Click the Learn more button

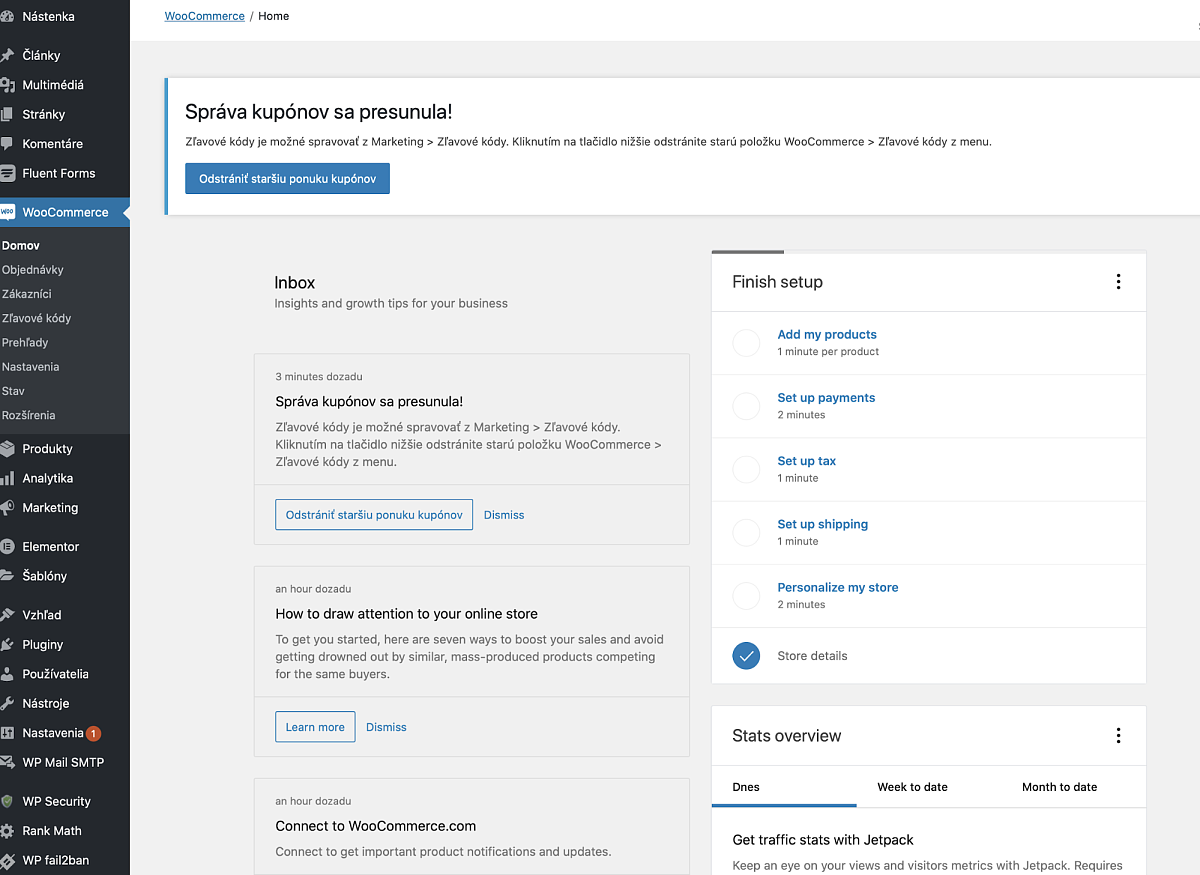pyautogui.click(x=315, y=727)
